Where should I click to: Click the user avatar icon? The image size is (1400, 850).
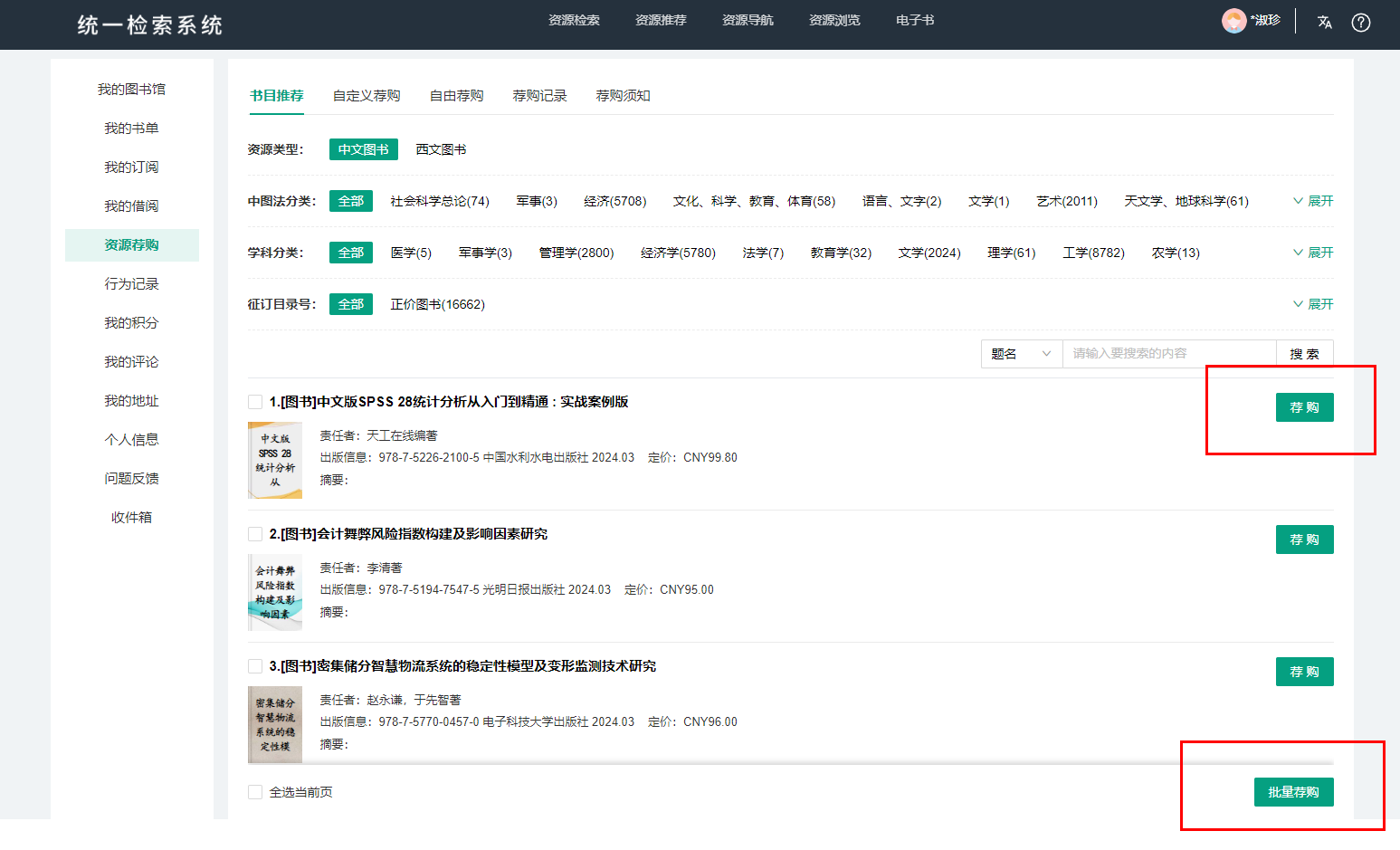click(x=1233, y=21)
